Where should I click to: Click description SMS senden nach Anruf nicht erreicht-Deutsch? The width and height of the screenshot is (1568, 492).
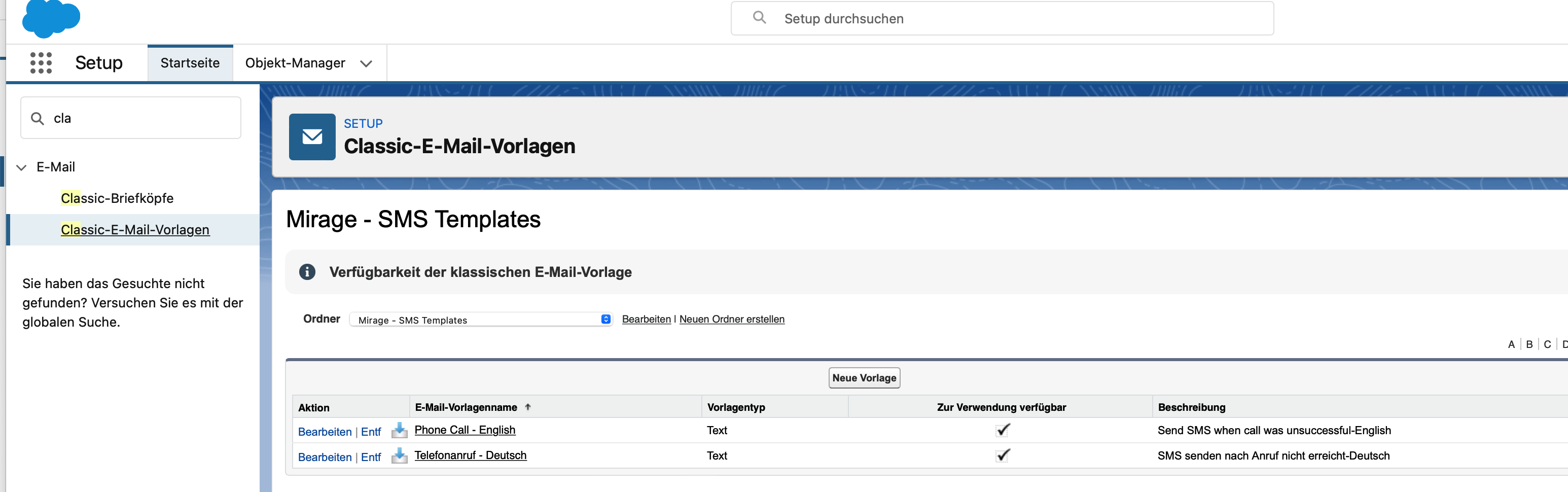click(1273, 455)
